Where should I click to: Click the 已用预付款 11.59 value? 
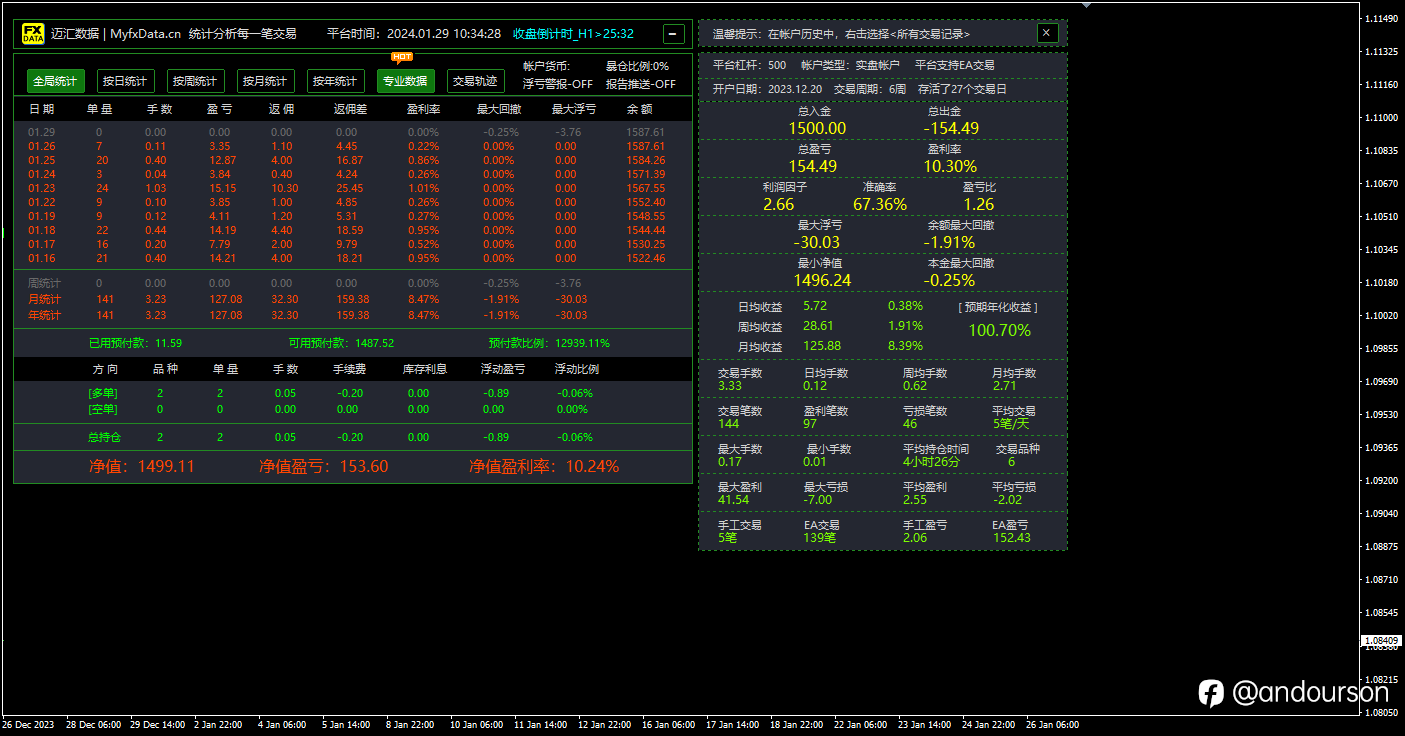[169, 343]
